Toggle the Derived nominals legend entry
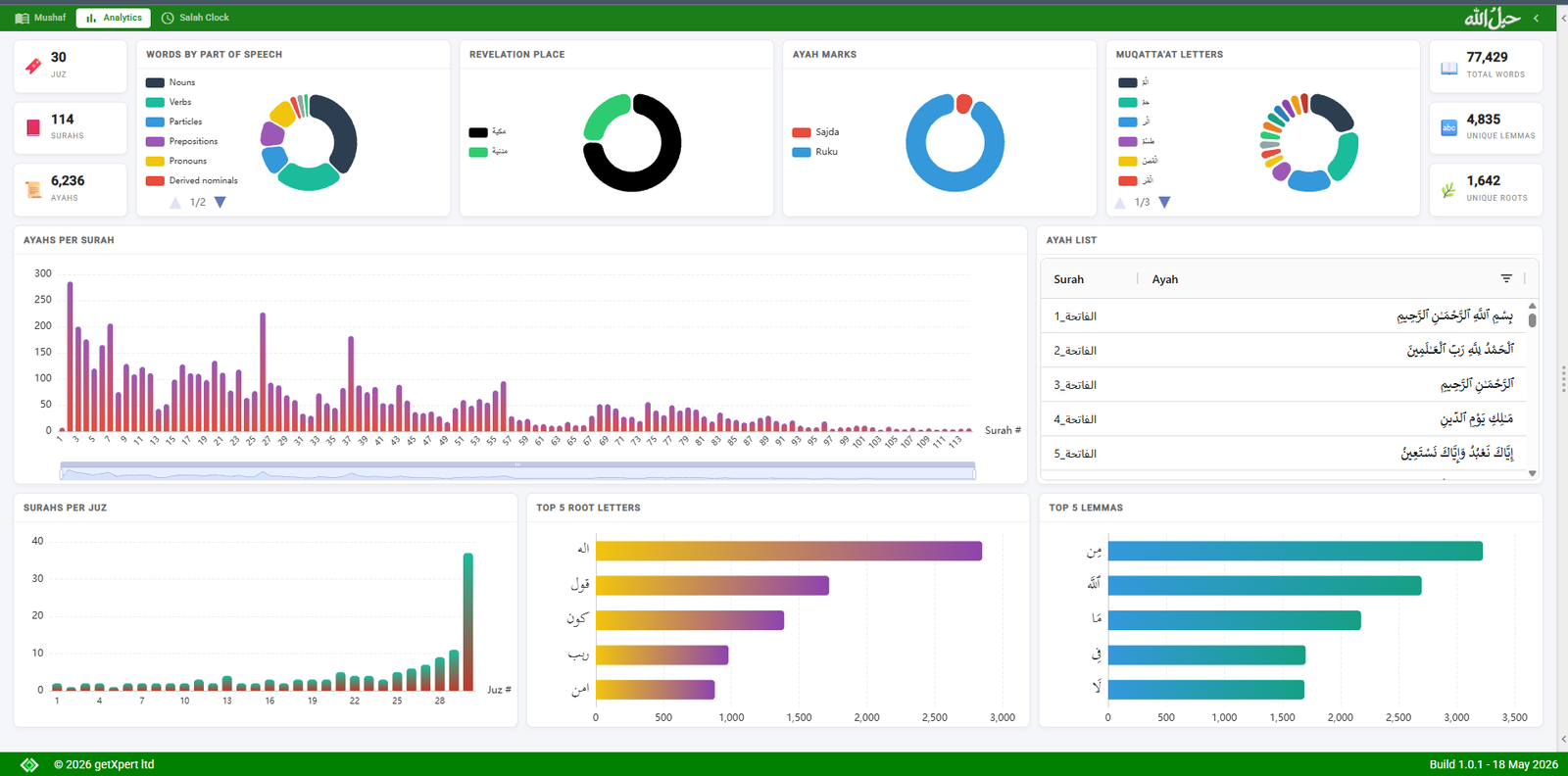The width and height of the screenshot is (1568, 776). click(x=192, y=180)
